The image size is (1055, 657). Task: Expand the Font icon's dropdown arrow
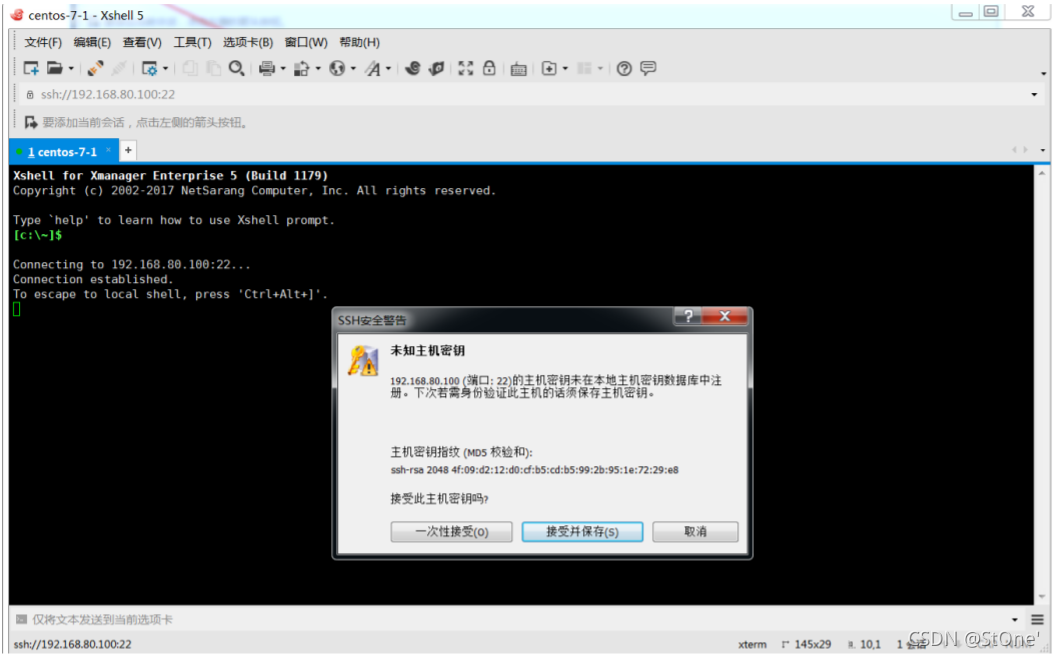pos(388,69)
